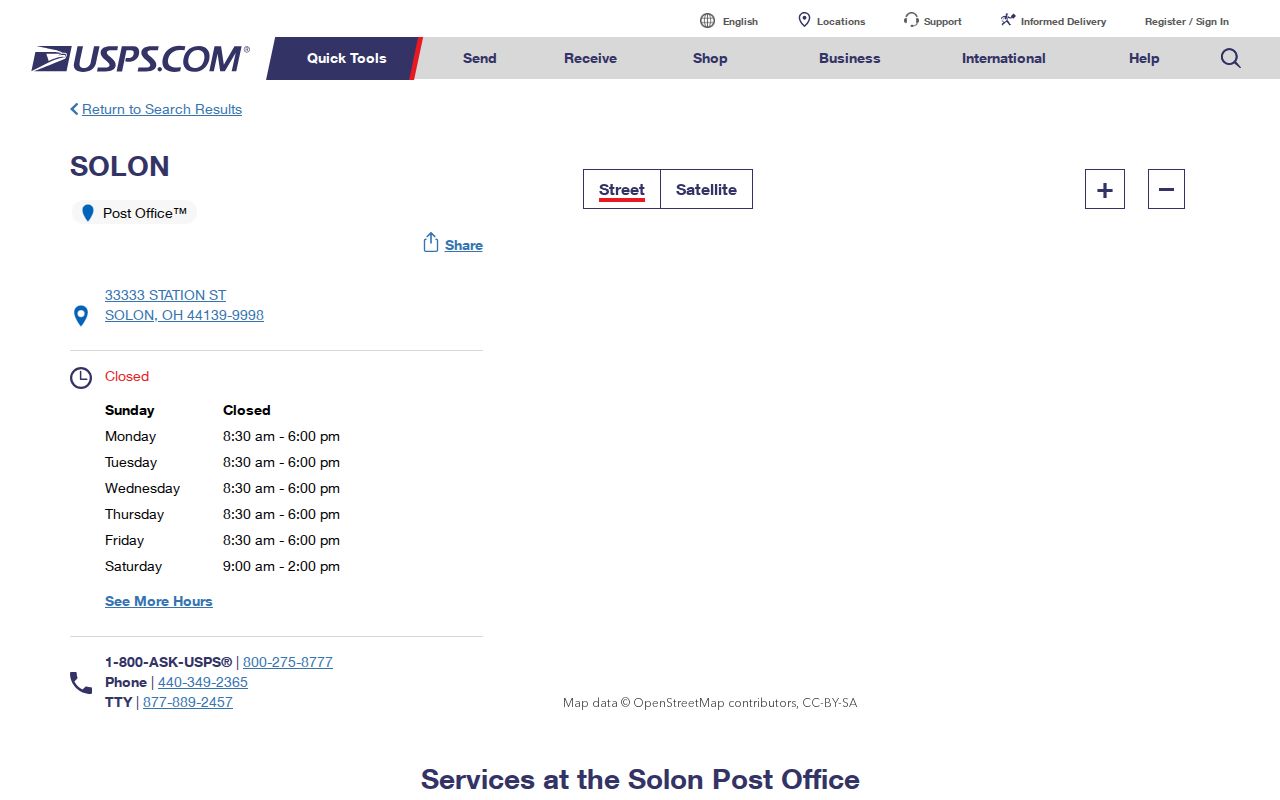Click Register / Sign In
The height and width of the screenshot is (800, 1280).
click(x=1187, y=21)
